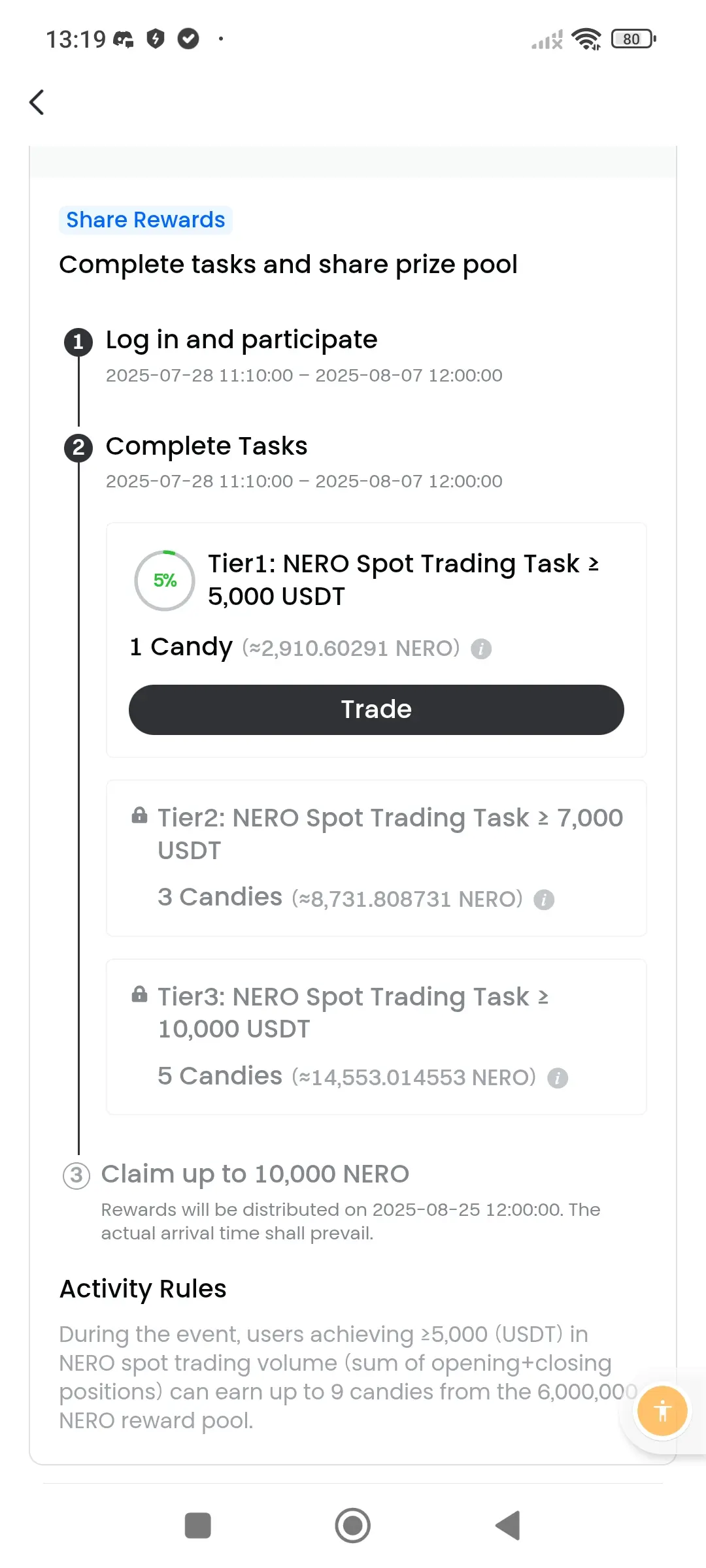Image resolution: width=706 pixels, height=1568 pixels.
Task: Tap the Android recent apps square button
Action: pos(198,1526)
